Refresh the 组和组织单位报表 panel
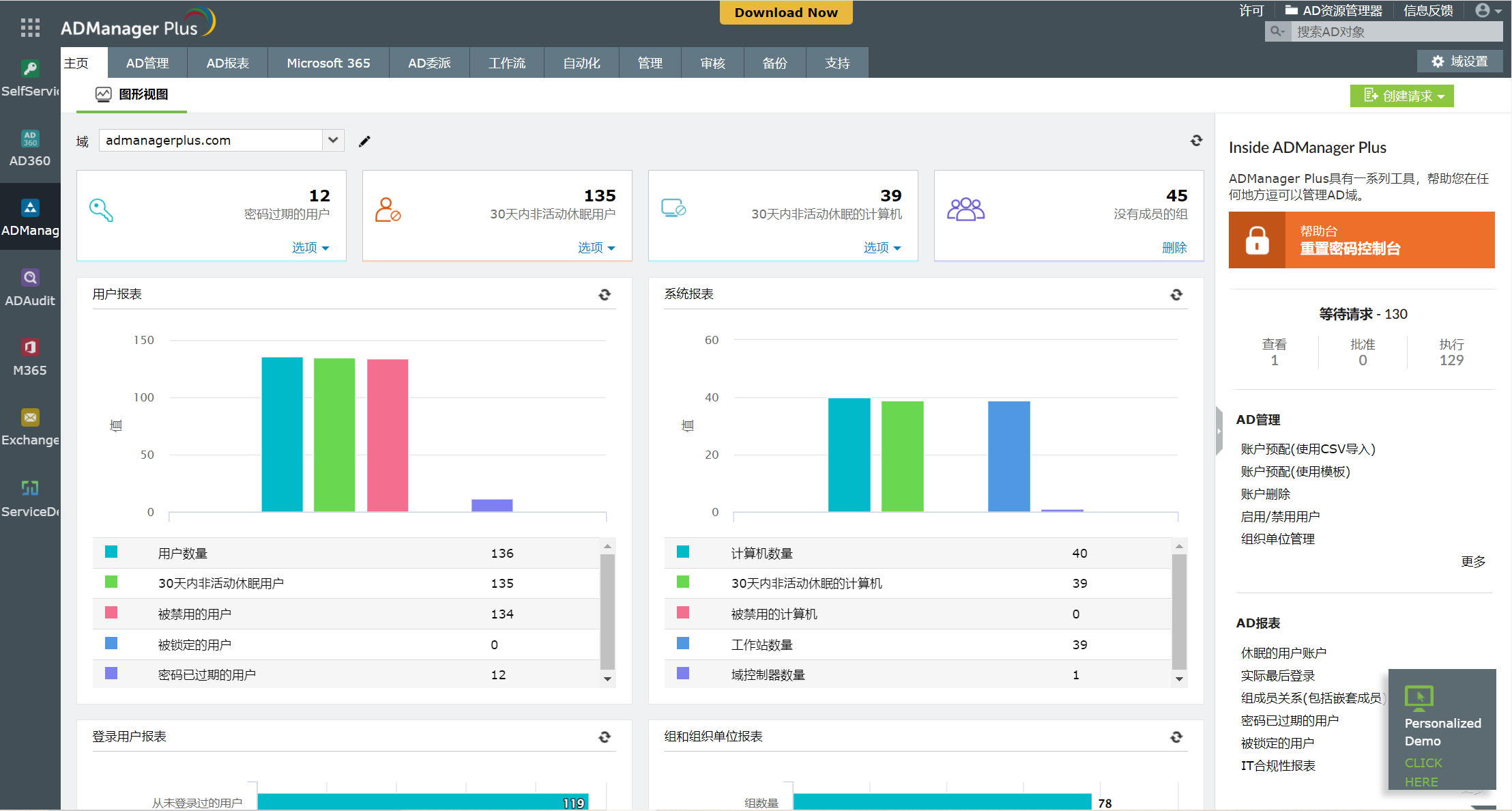 (x=1176, y=737)
